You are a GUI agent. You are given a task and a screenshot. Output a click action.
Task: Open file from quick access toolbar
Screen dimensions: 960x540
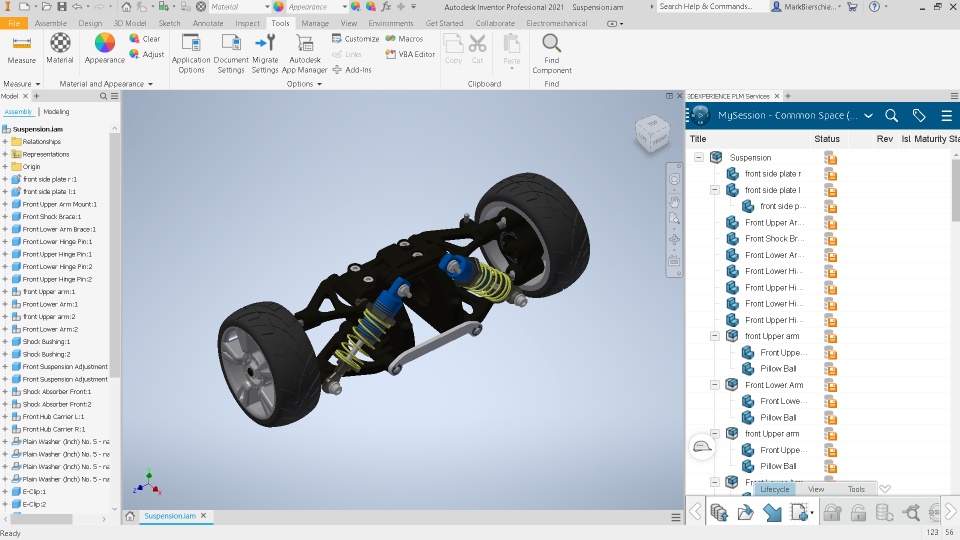coord(47,7)
